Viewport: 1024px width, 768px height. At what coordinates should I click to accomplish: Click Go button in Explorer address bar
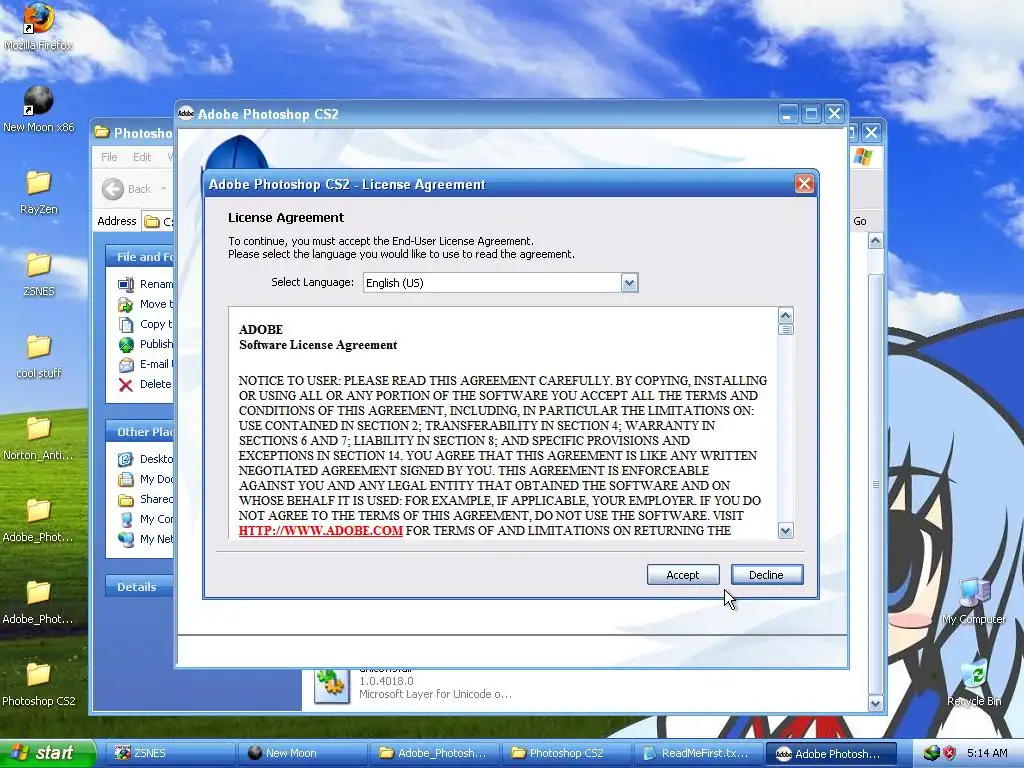click(x=860, y=221)
